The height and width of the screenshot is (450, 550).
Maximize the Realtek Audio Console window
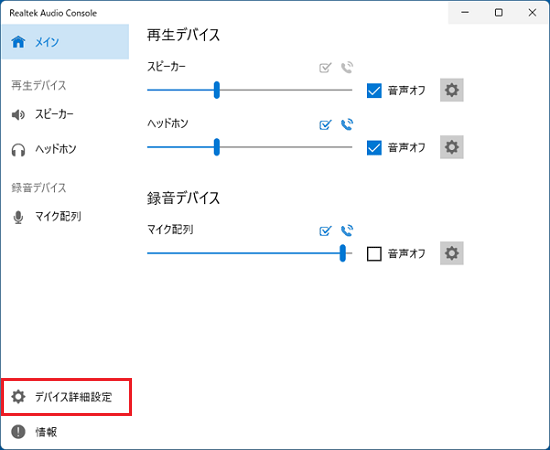click(x=498, y=13)
